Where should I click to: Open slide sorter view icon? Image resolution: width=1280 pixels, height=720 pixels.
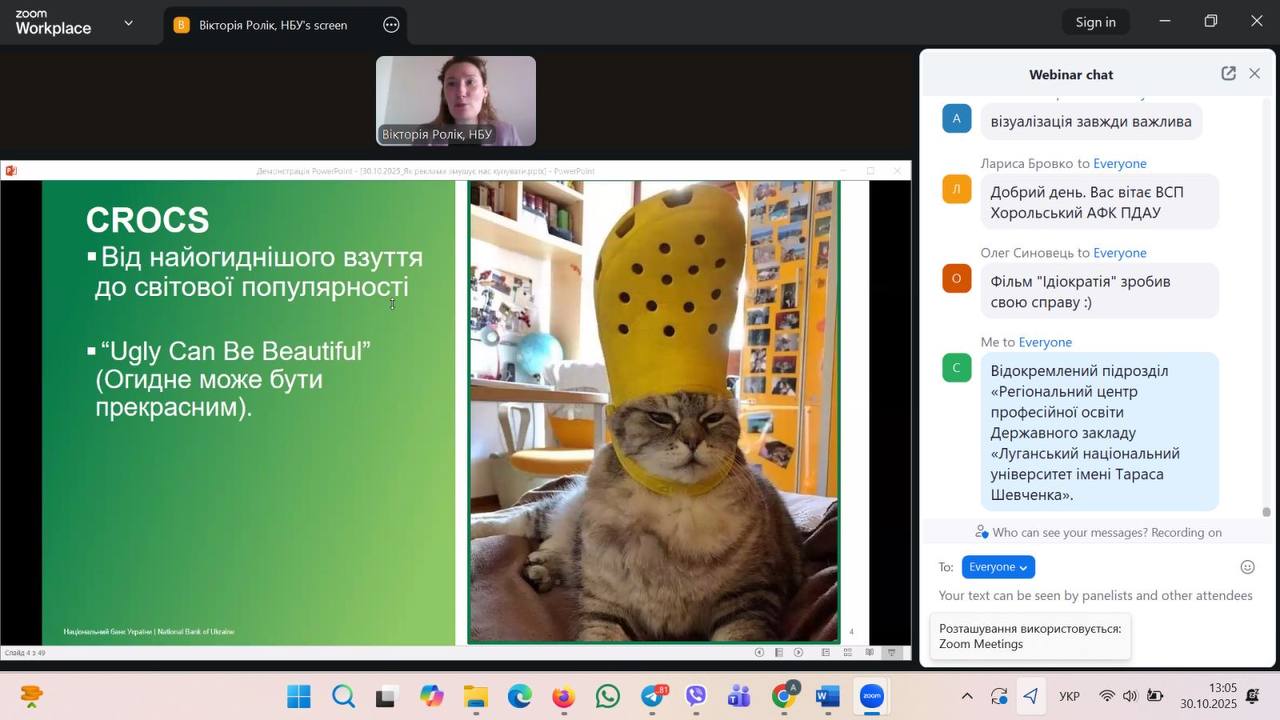(x=847, y=653)
